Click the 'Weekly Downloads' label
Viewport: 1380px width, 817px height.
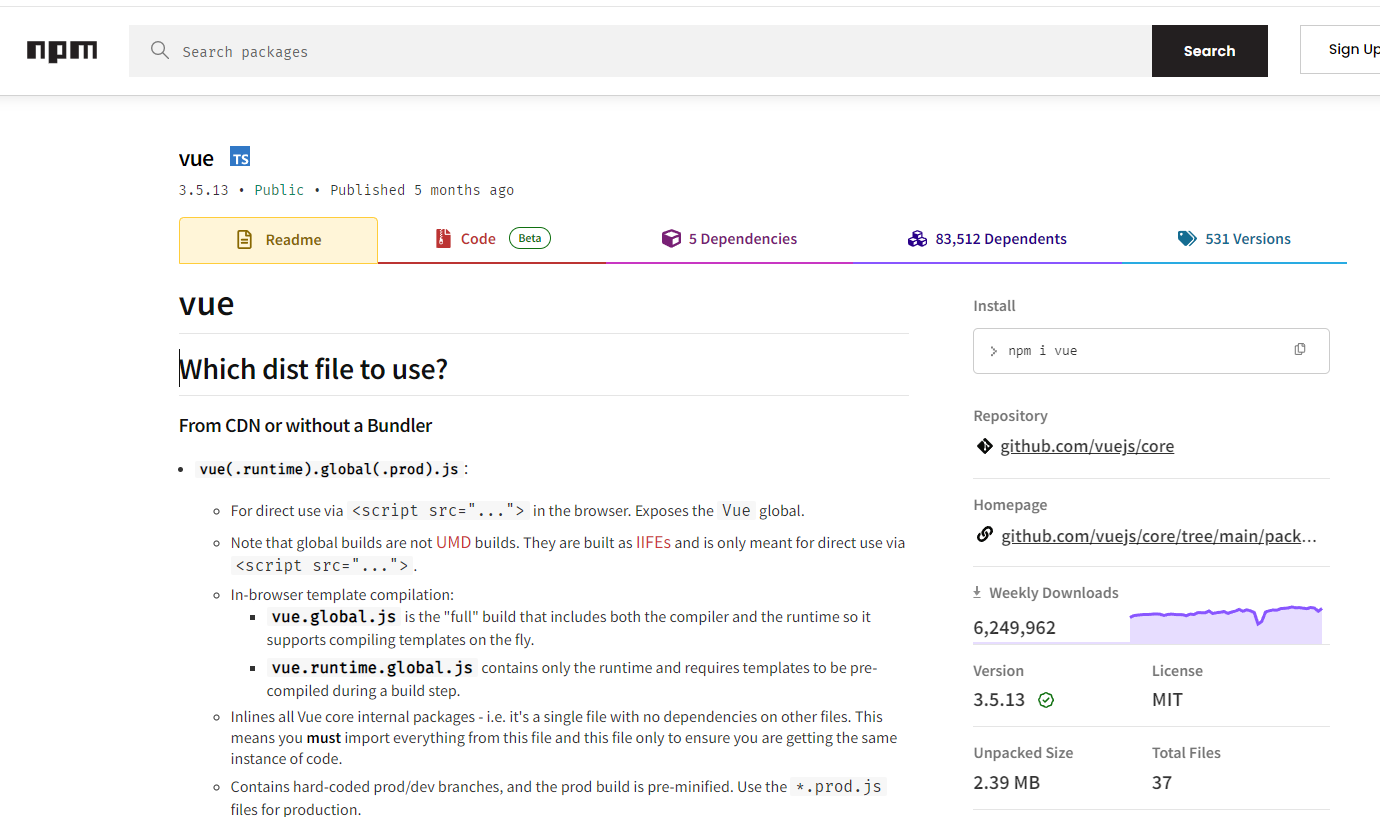pyautogui.click(x=1054, y=593)
